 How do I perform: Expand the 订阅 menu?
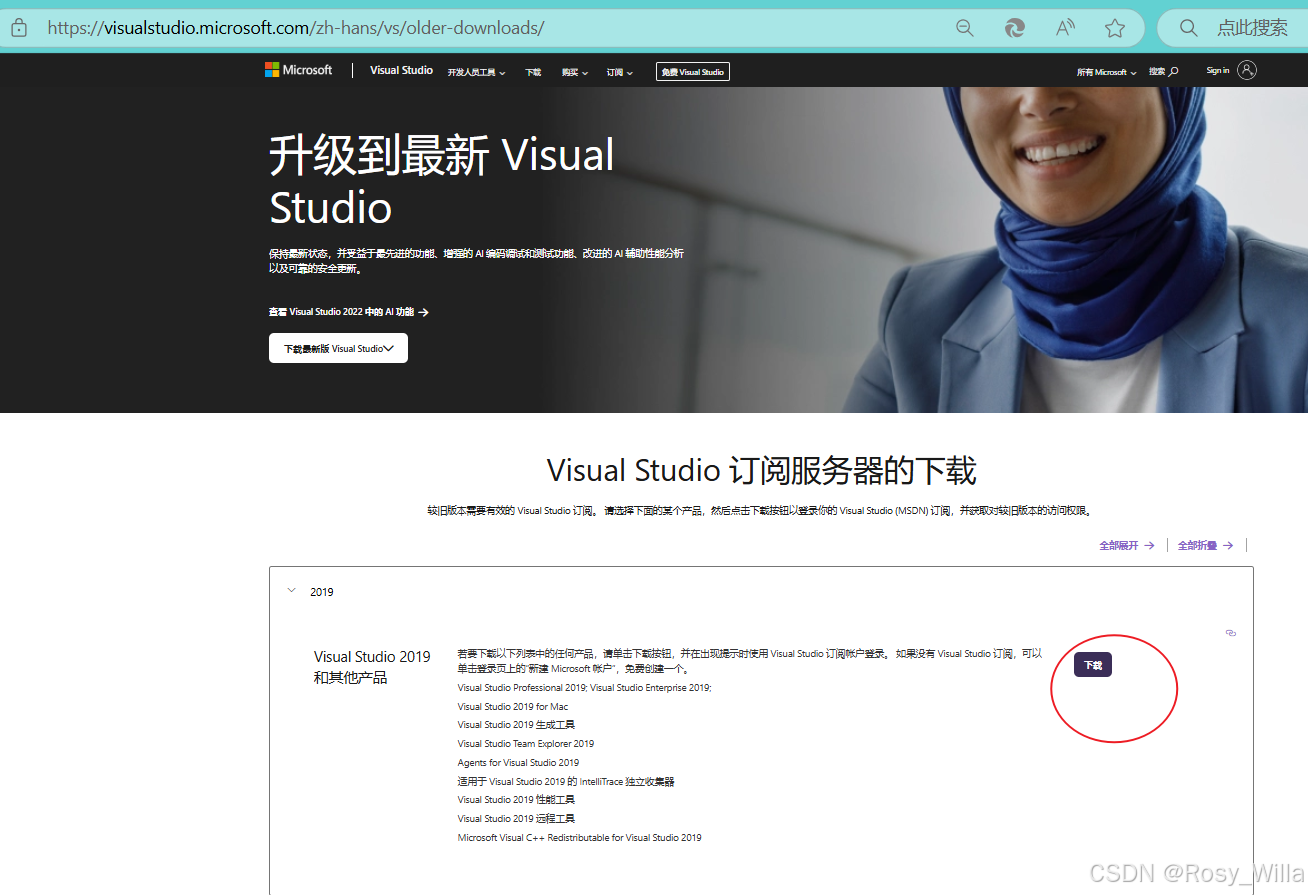620,72
